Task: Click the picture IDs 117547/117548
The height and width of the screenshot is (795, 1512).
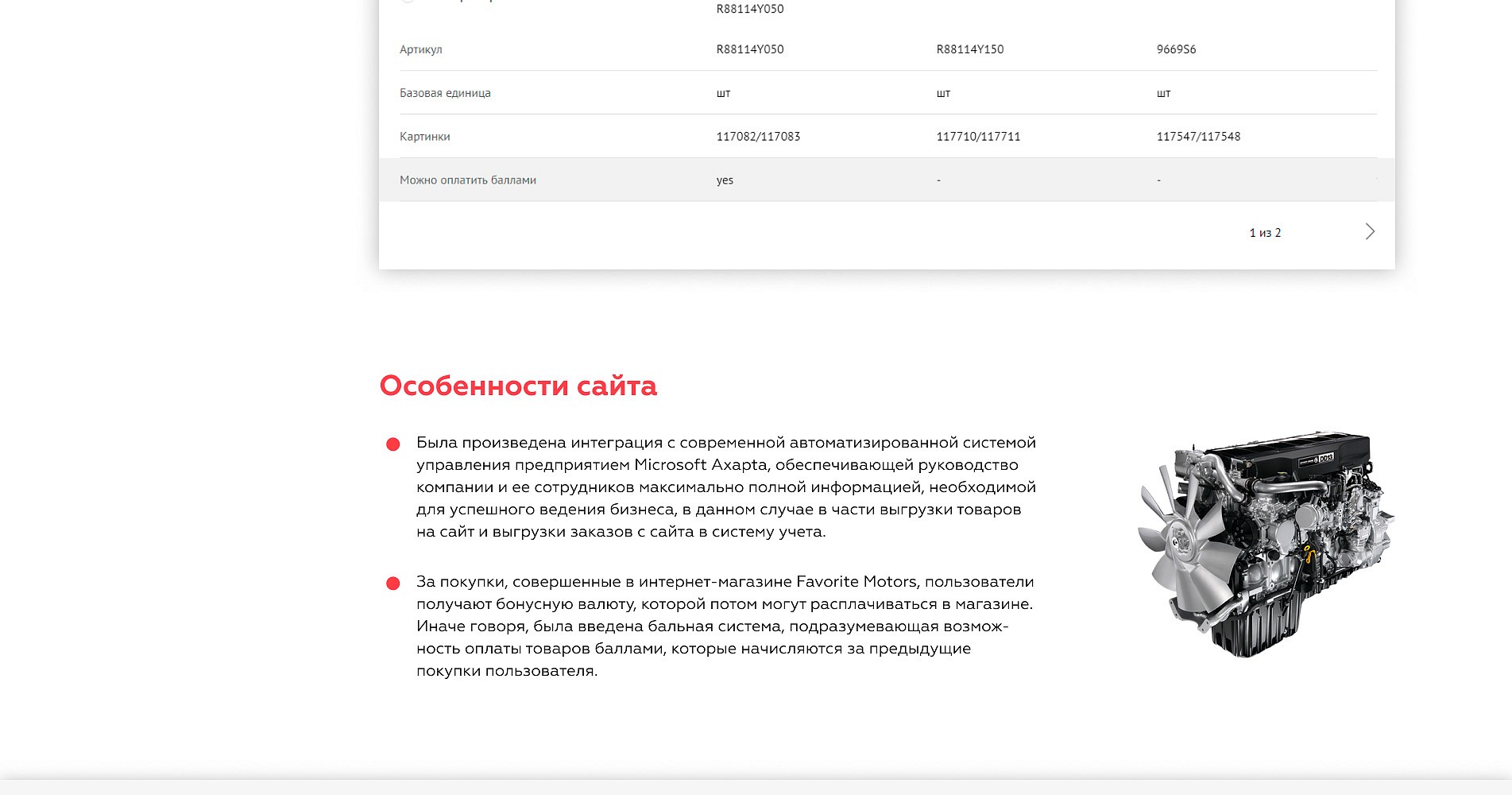Action: pyautogui.click(x=1198, y=137)
